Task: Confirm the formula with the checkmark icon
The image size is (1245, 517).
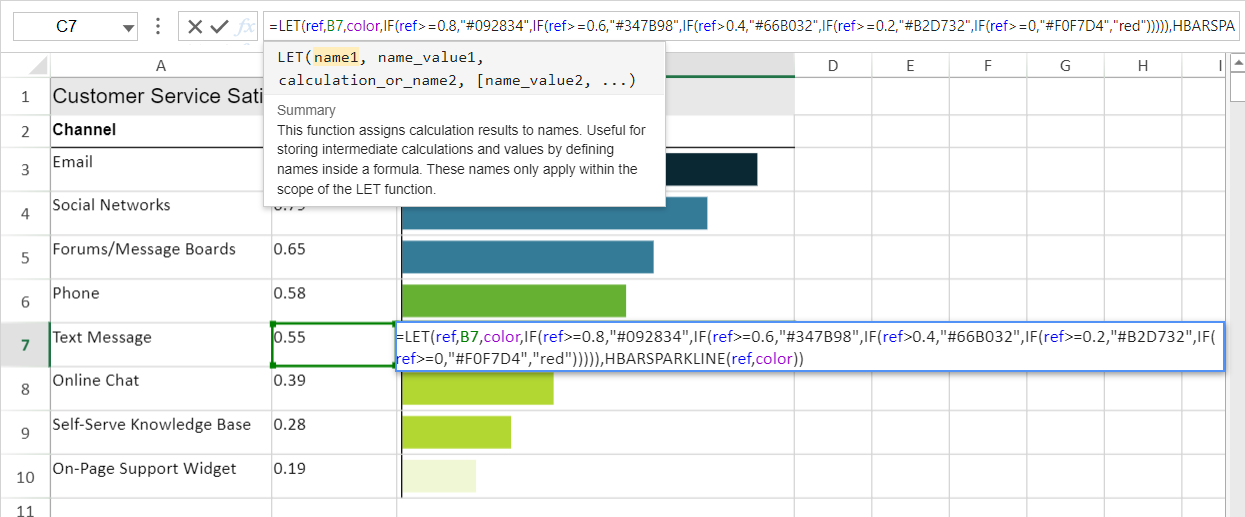Action: click(220, 27)
